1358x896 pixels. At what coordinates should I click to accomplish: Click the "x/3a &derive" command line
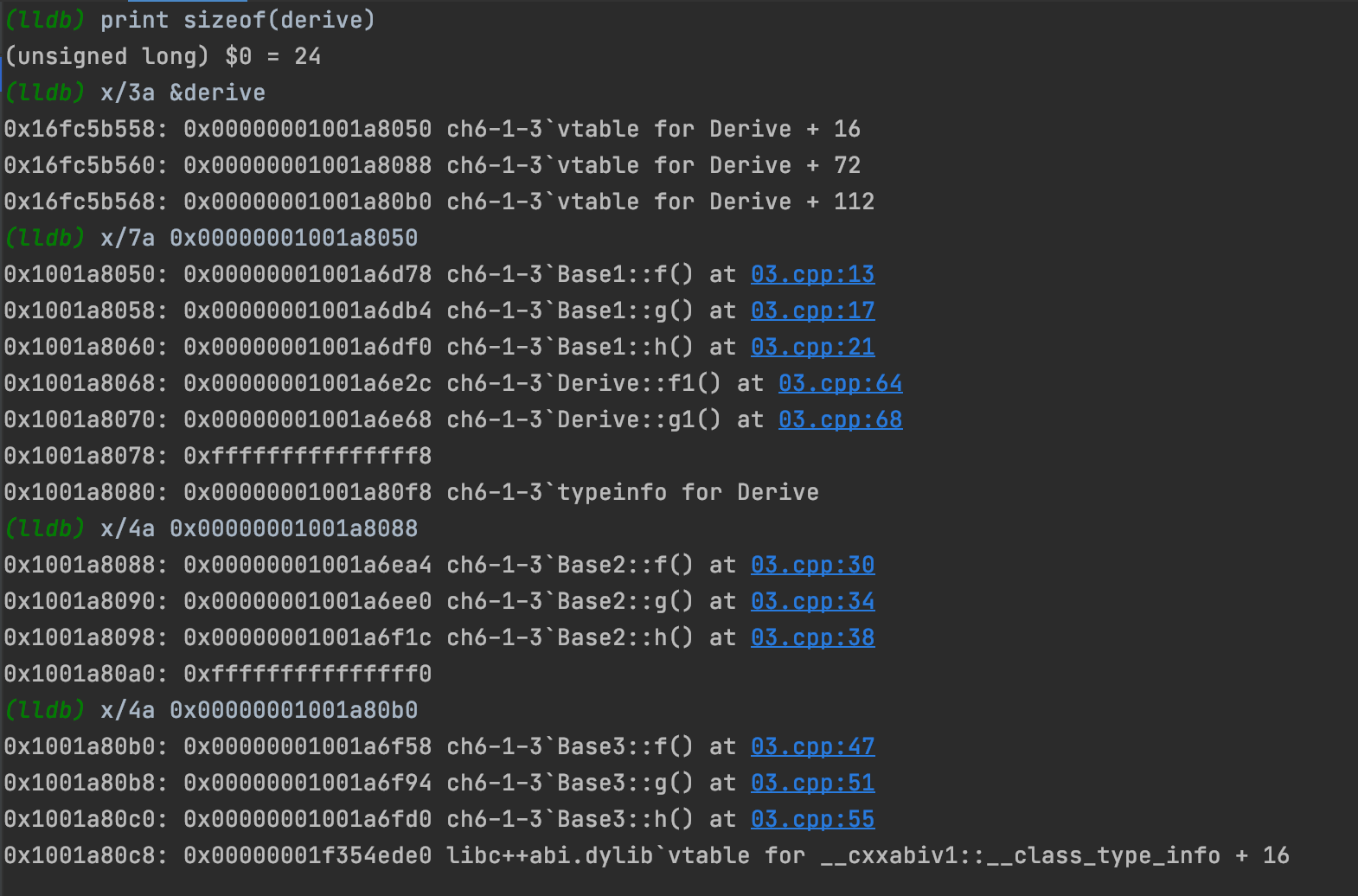[x=183, y=93]
